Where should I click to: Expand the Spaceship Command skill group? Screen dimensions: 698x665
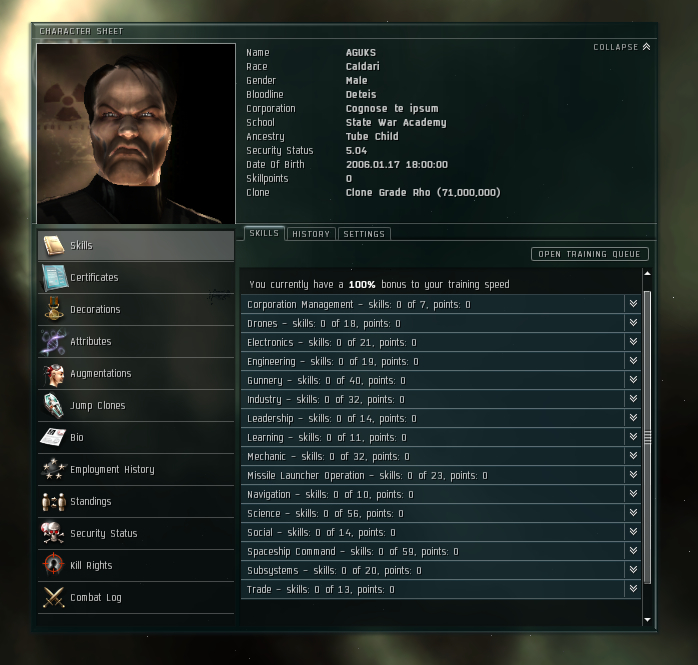tap(633, 551)
